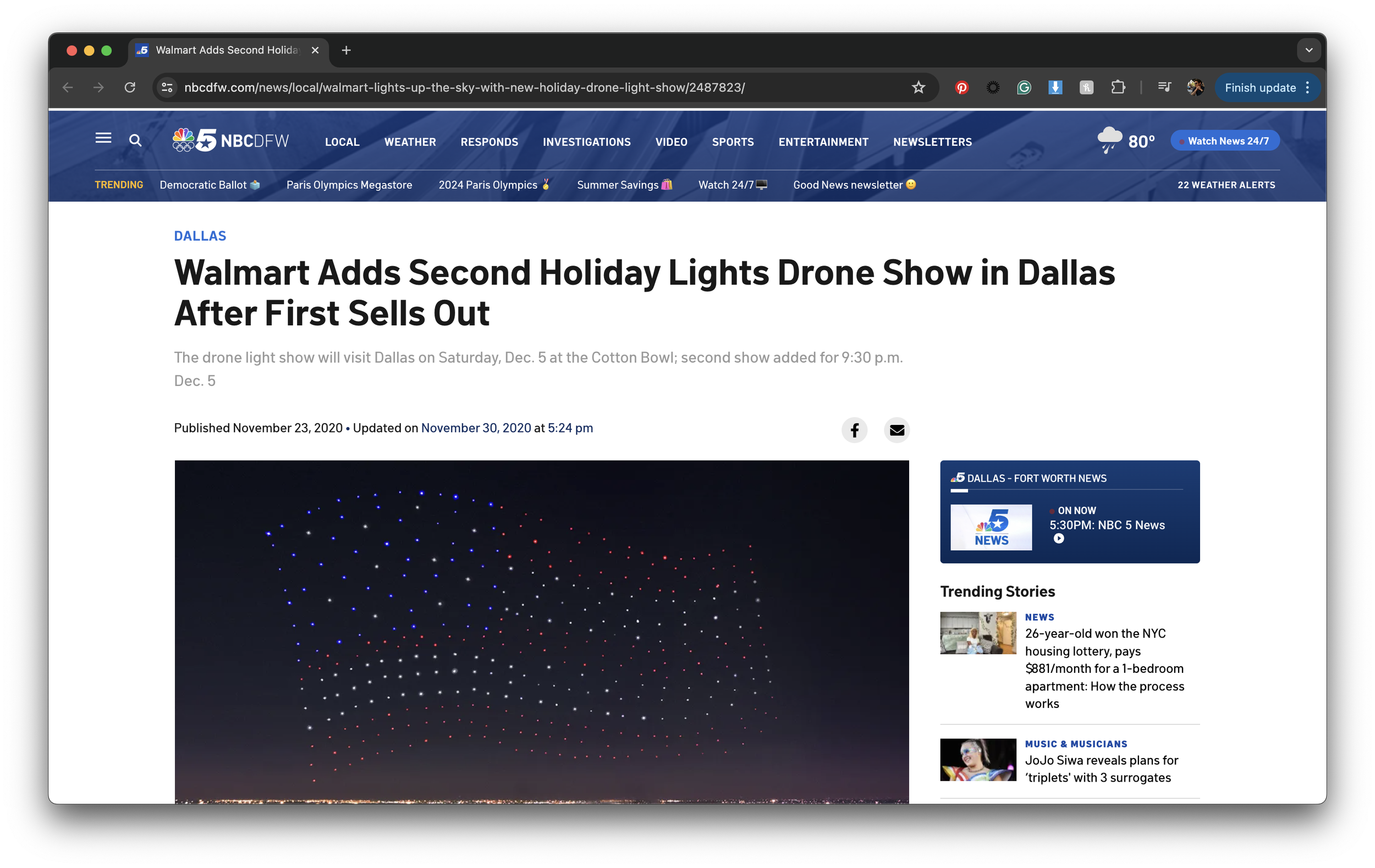Click Finish update button
This screenshot has height=868, width=1375.
point(1259,88)
